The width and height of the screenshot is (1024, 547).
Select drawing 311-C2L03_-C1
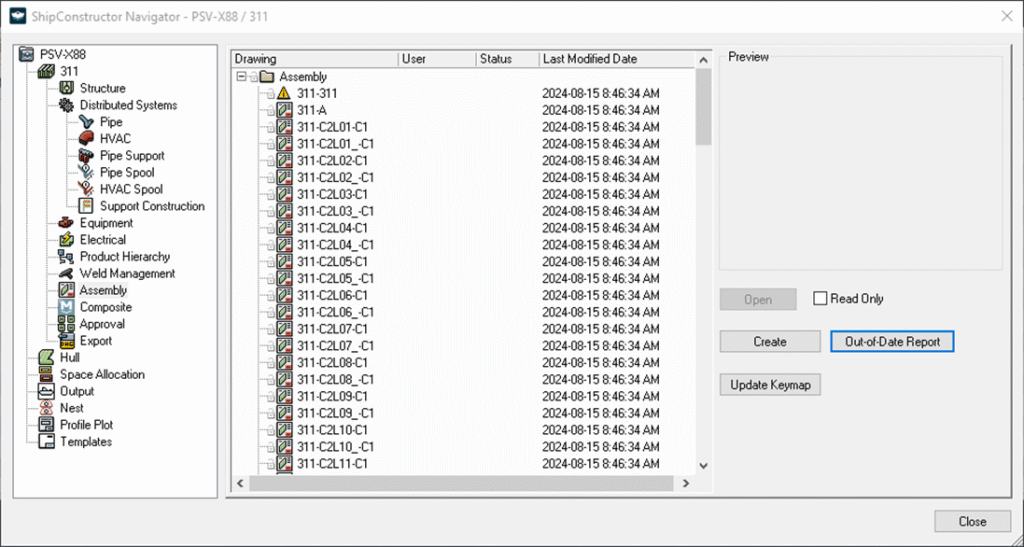(336, 211)
